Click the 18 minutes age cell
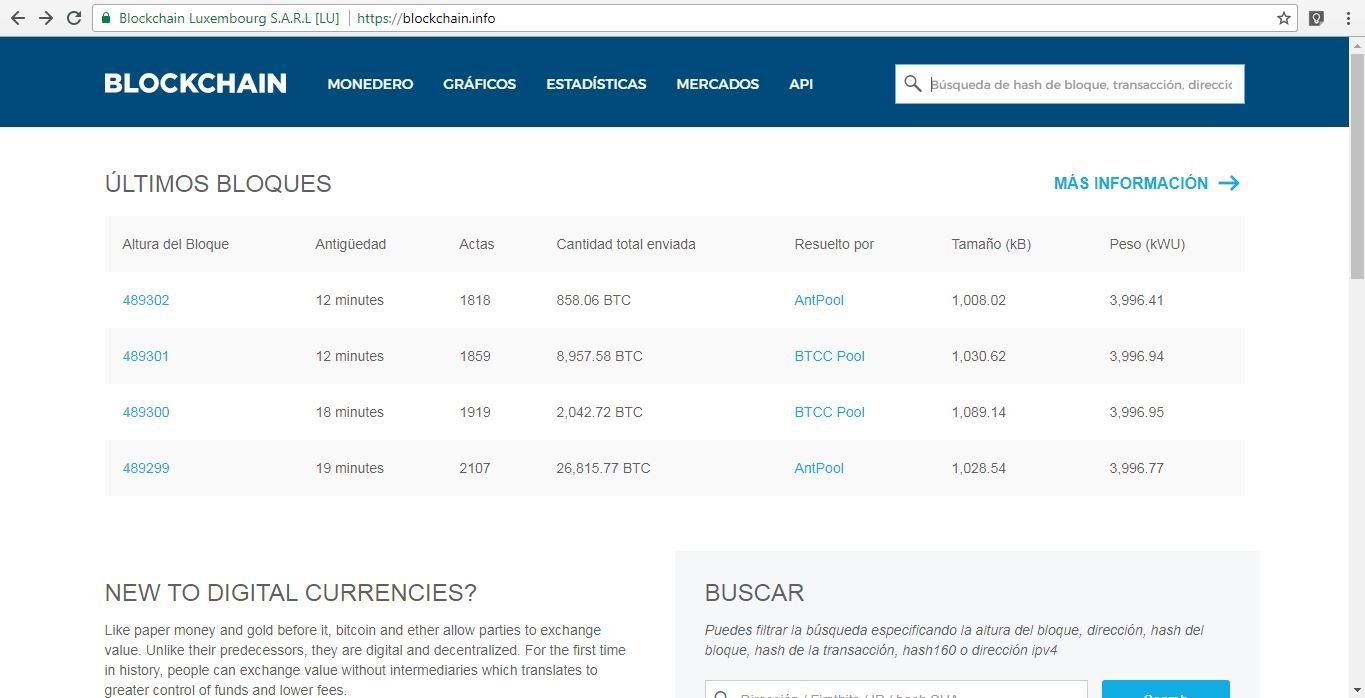The width and height of the screenshot is (1365, 698). click(x=350, y=412)
